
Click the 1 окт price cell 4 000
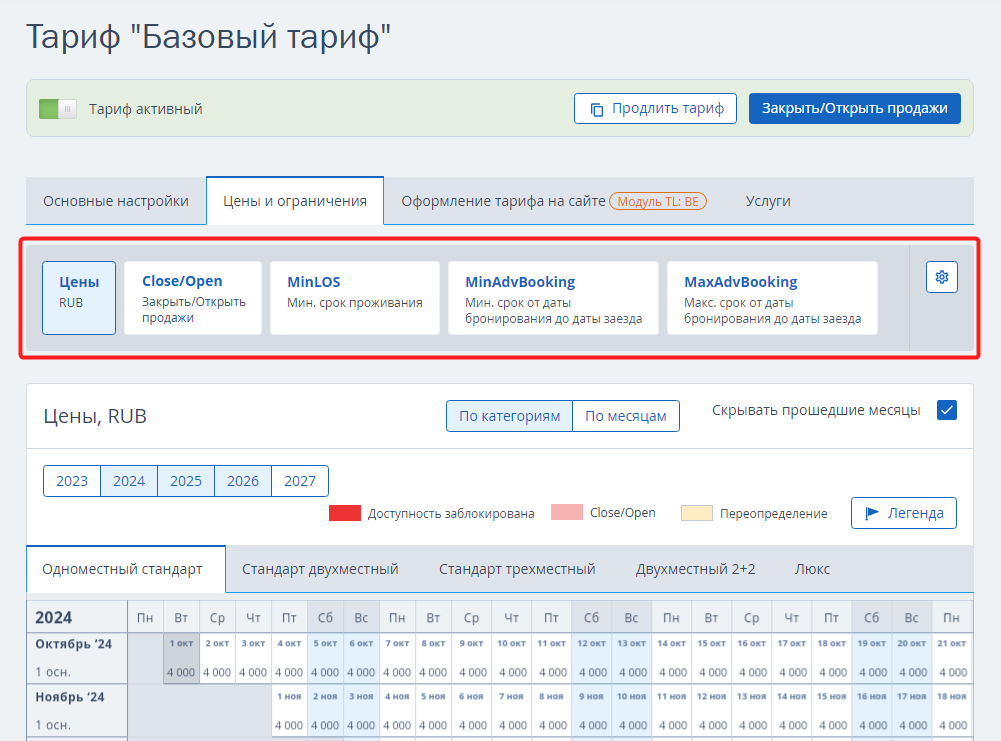[181, 672]
